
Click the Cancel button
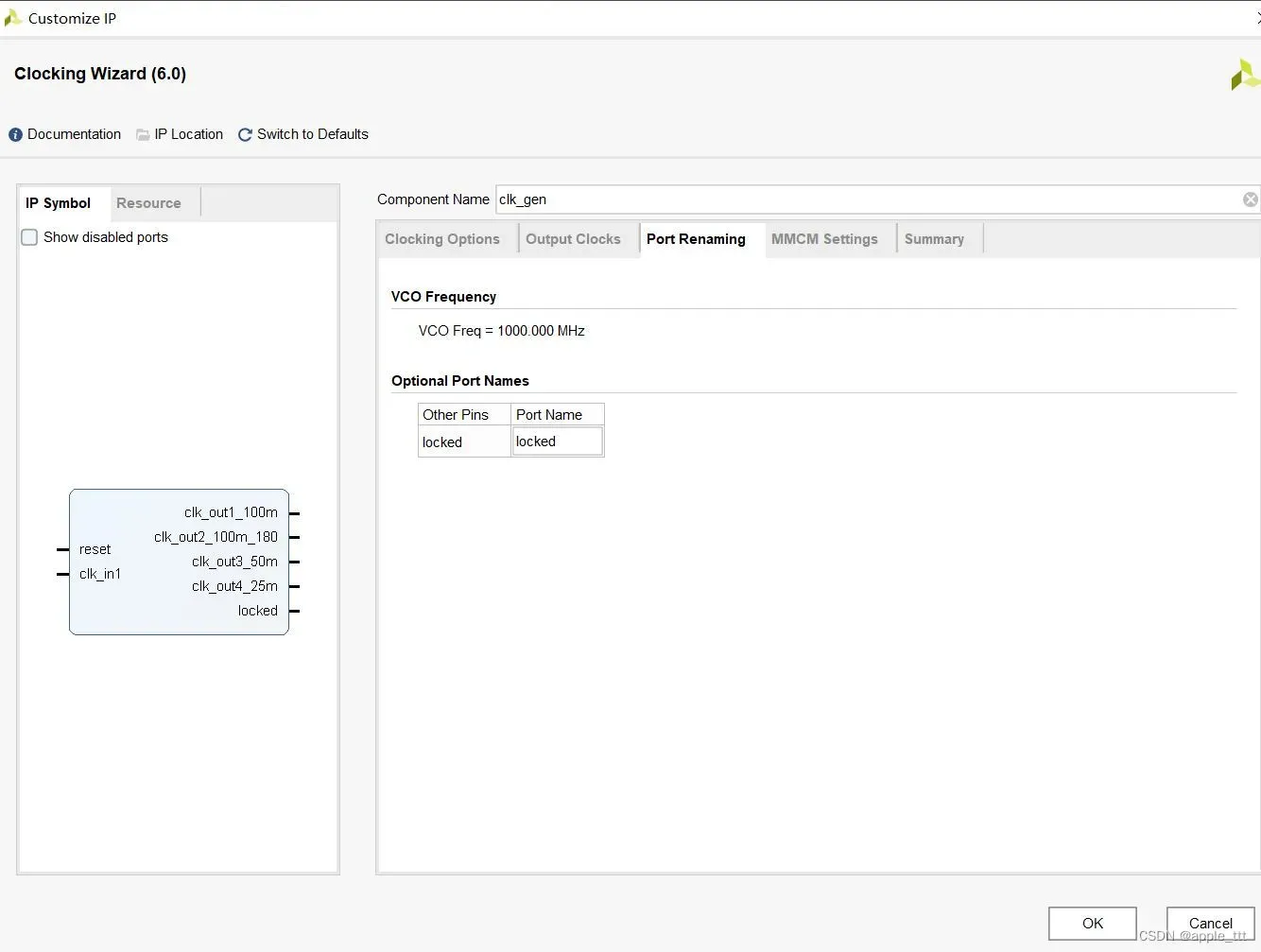1211,924
